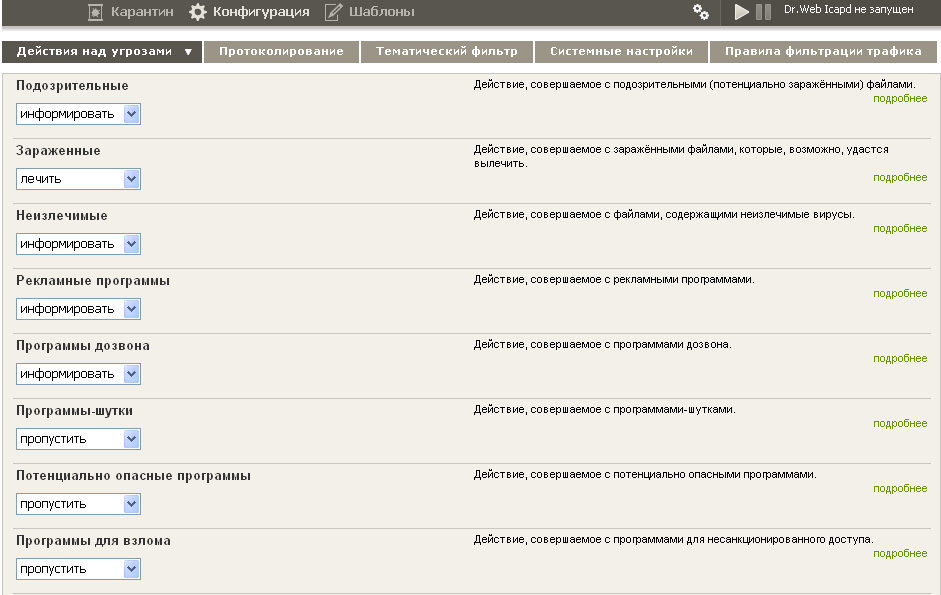Click подробнее link for Программы для взлома

[x=900, y=554]
